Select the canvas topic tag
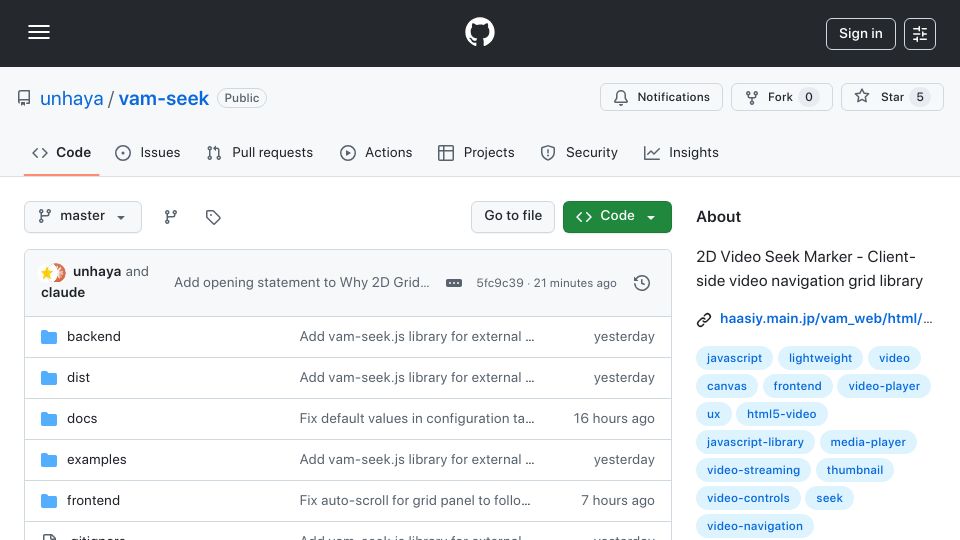960x540 pixels. [727, 386]
